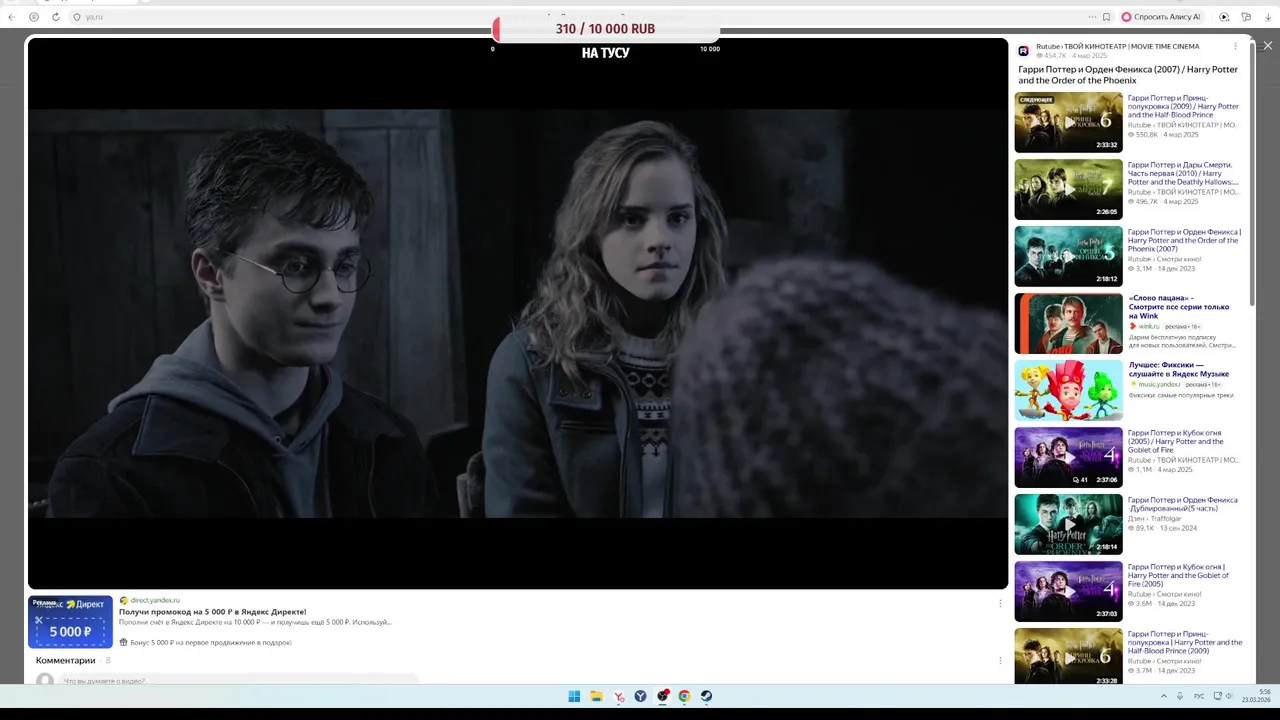Viewport: 1280px width, 720px height.
Task: Click the main video player frame
Action: point(518,313)
